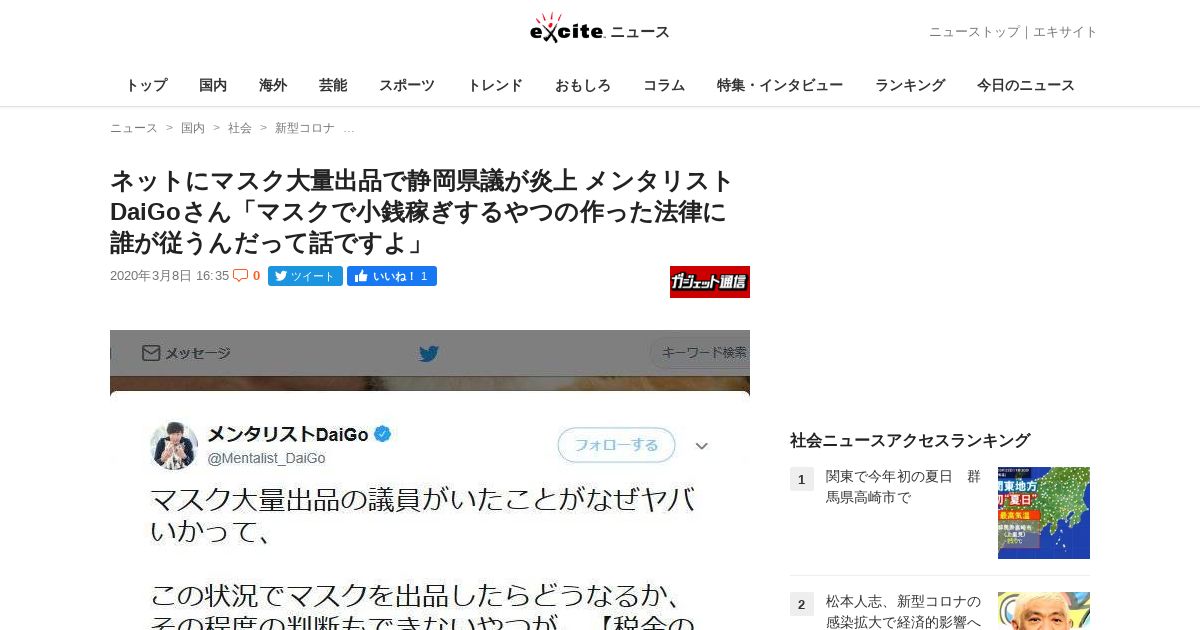Image resolution: width=1200 pixels, height=630 pixels.
Task: Open the 特集・インタビュー nav item
Action: click(x=780, y=85)
